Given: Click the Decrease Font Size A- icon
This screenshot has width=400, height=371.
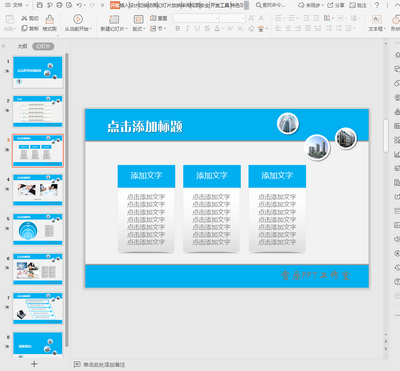Looking at the screenshot, I should (261, 18).
